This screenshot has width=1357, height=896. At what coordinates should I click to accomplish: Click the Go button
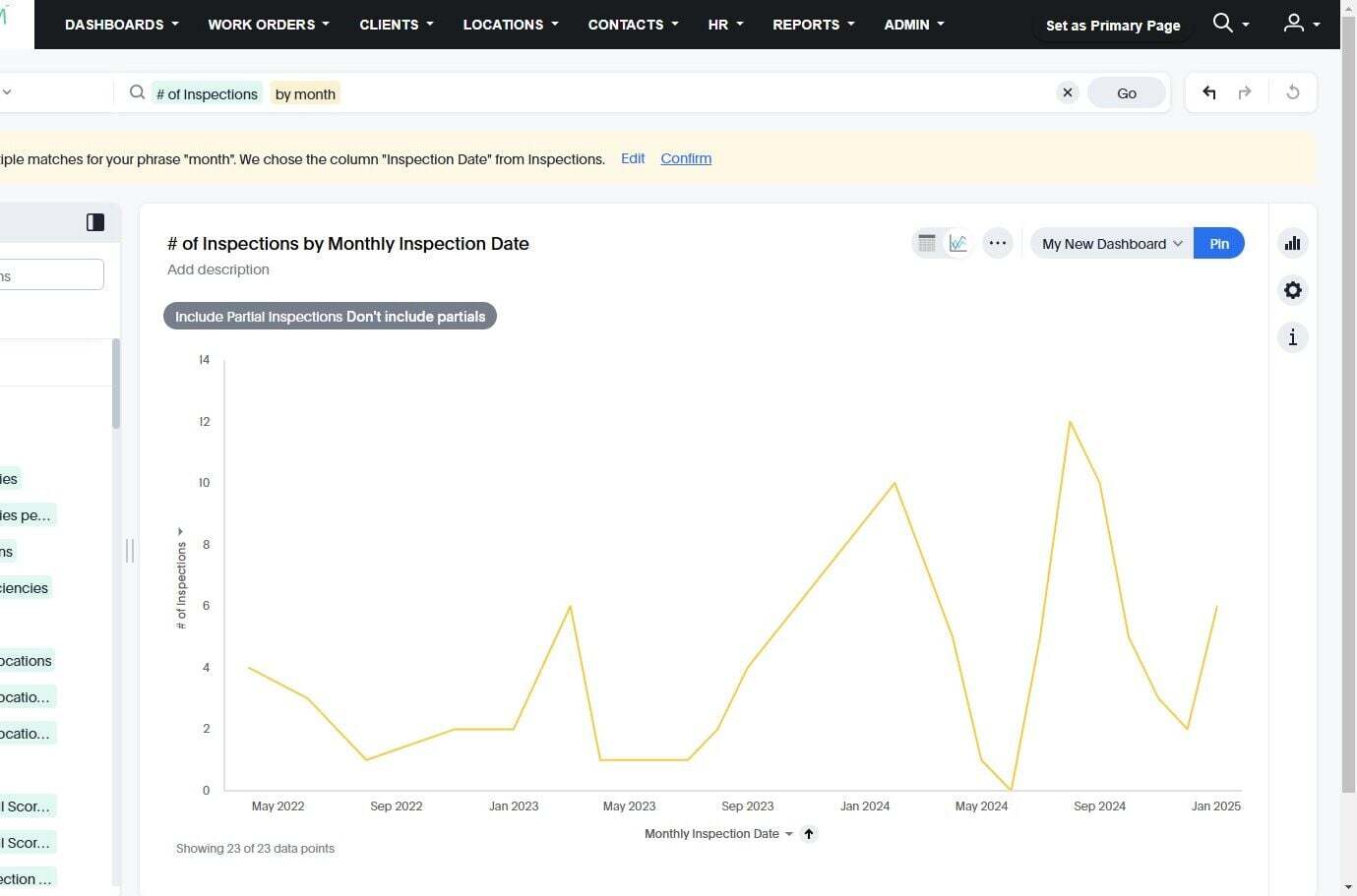coord(1127,92)
